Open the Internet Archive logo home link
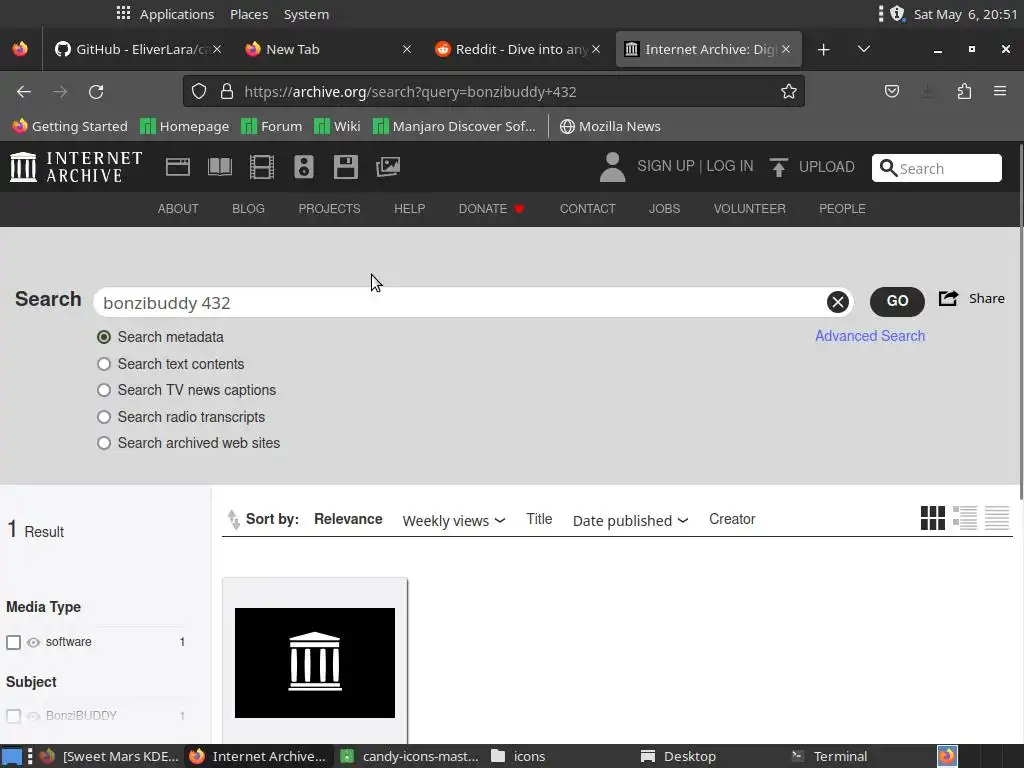This screenshot has width=1024, height=768. click(x=76, y=167)
